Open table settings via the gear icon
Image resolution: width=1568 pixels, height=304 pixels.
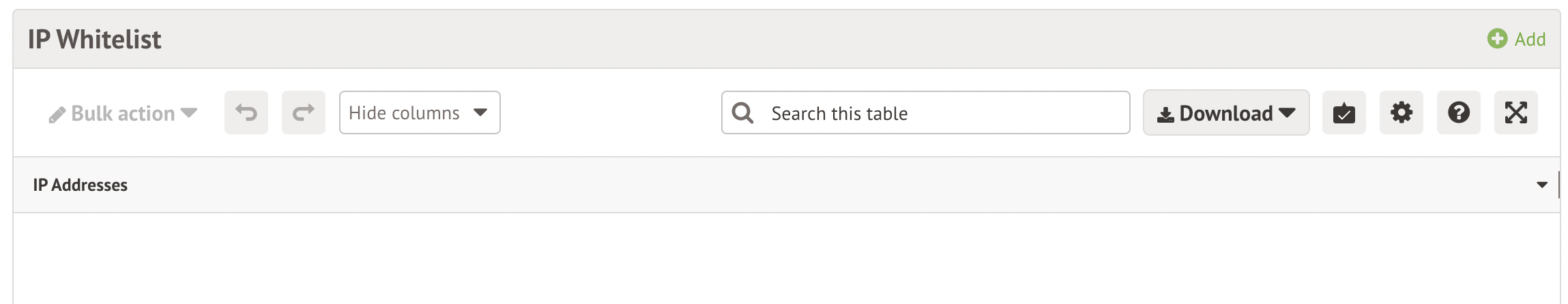click(1401, 112)
